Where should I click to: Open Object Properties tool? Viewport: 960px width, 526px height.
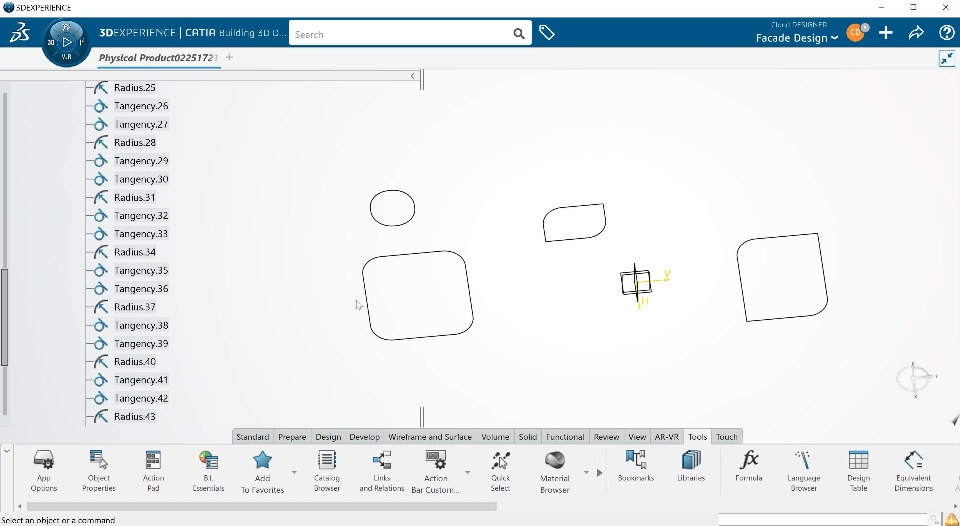pyautogui.click(x=99, y=470)
